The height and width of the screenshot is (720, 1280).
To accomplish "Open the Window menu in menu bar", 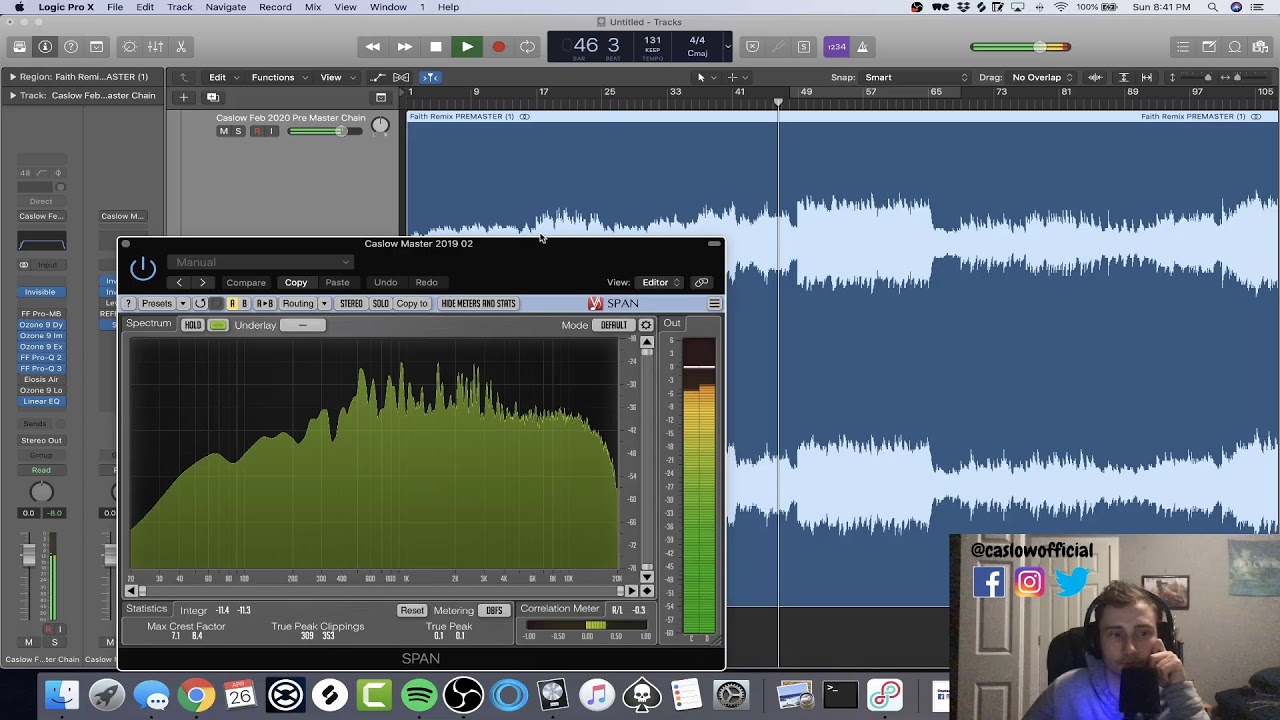I will click(388, 7).
